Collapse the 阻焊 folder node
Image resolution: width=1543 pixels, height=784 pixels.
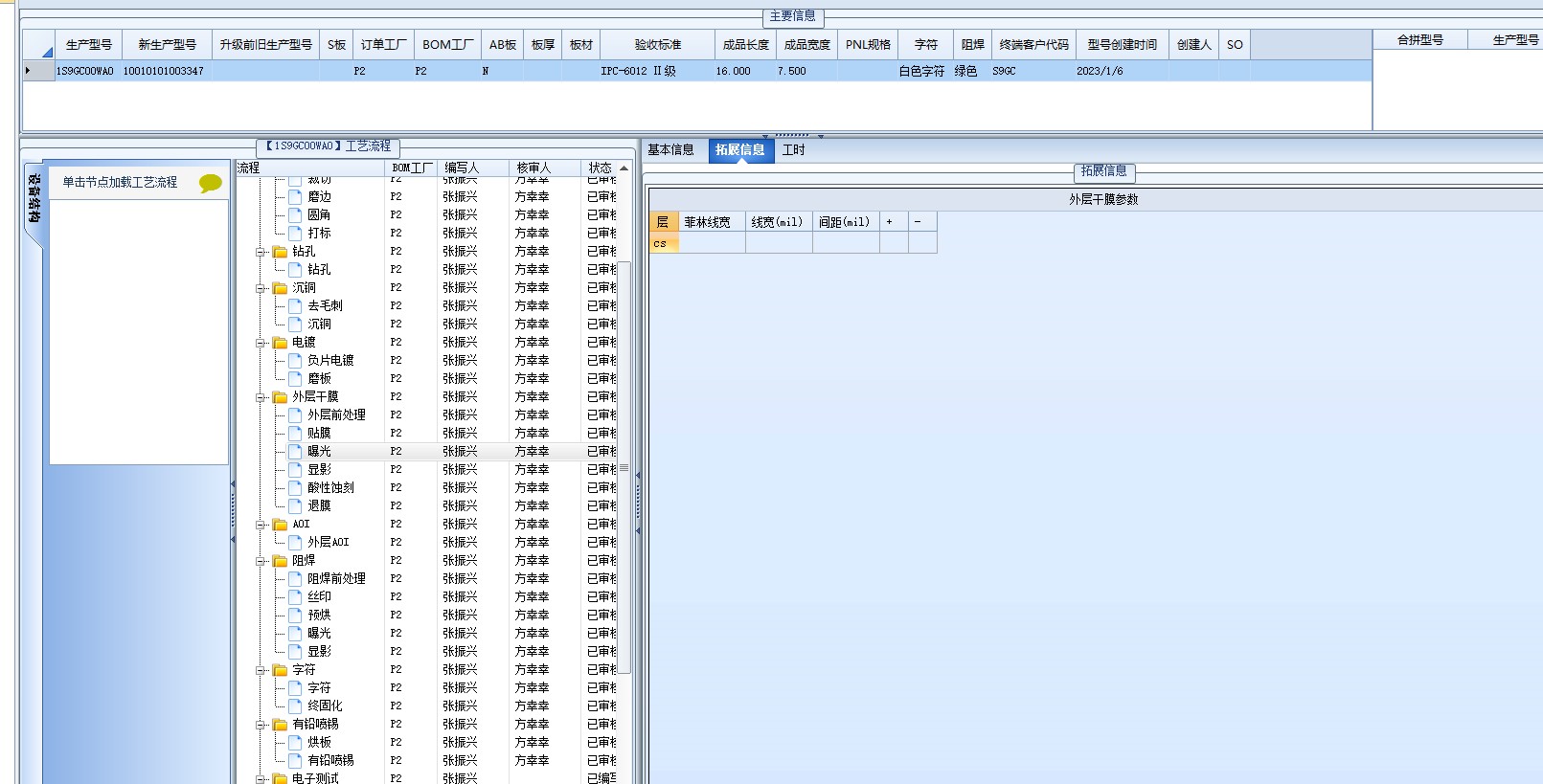261,561
